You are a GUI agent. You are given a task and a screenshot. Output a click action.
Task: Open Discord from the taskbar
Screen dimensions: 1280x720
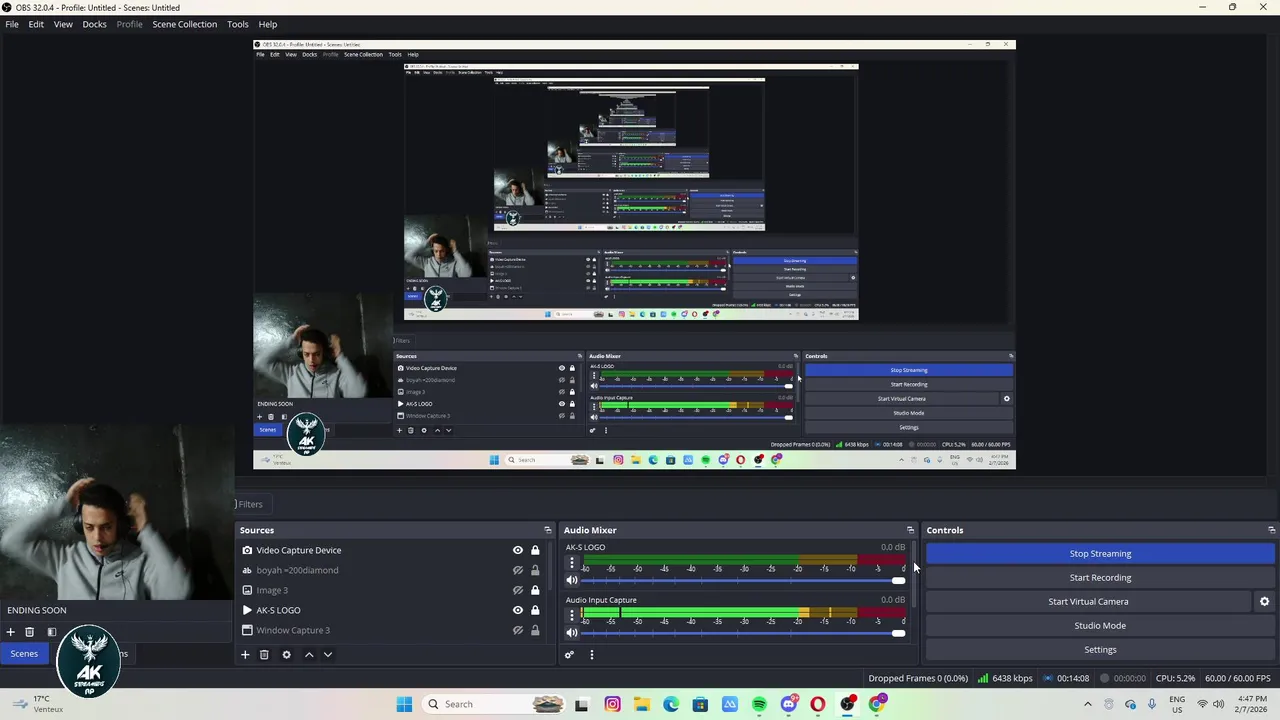[789, 704]
